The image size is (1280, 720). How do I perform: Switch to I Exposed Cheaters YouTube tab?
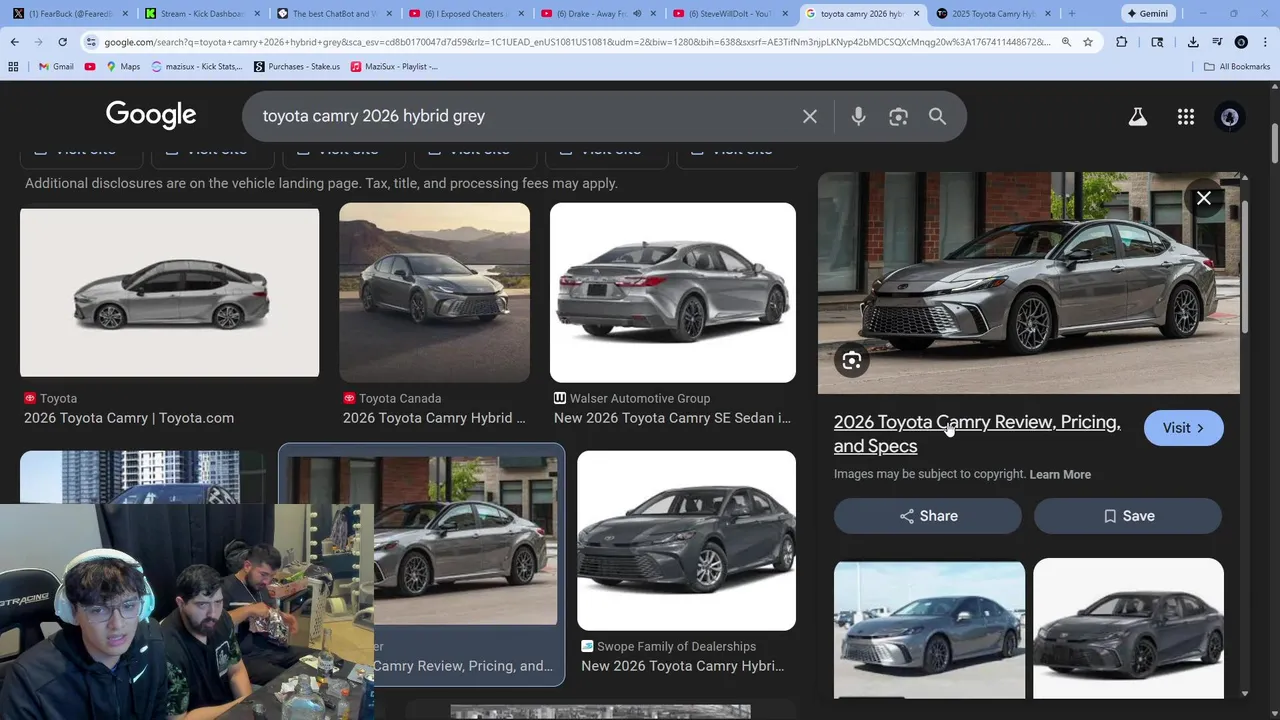466,13
